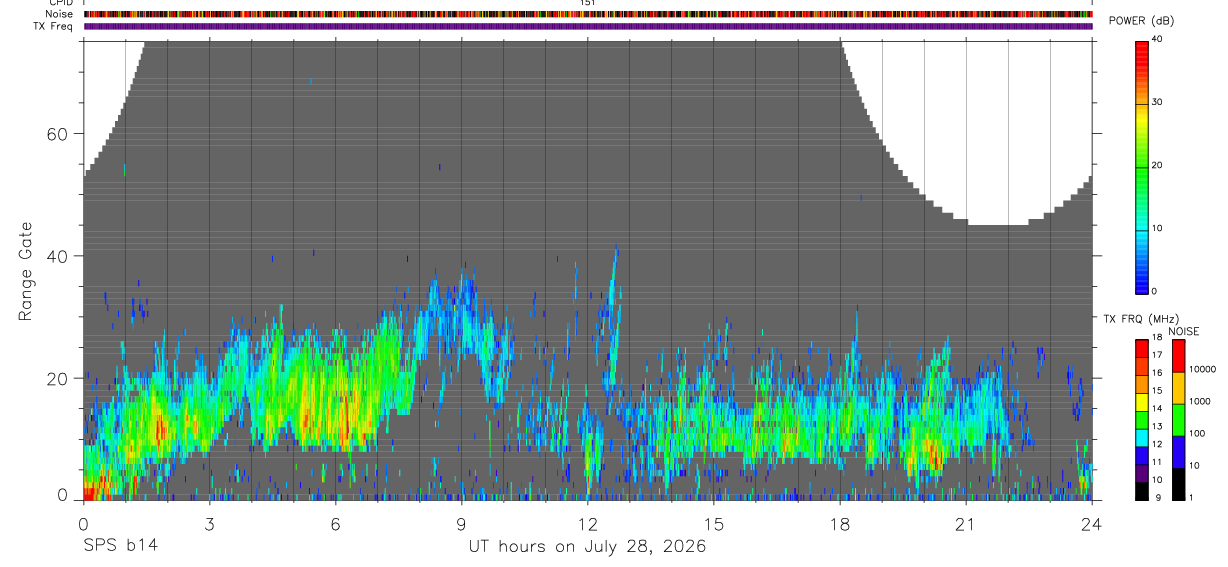1228x567 pixels.
Task: Click the range gate 20 axis label
Action: click(x=62, y=378)
